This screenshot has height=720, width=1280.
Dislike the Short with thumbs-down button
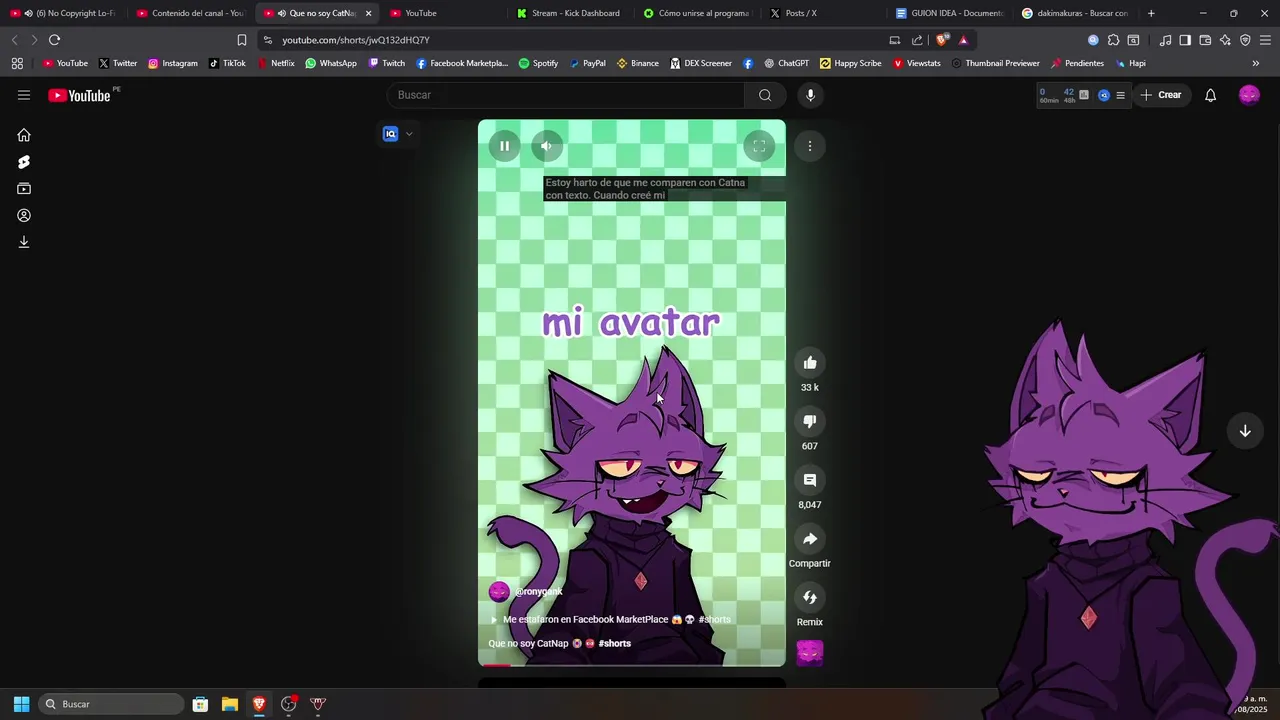pyautogui.click(x=810, y=421)
